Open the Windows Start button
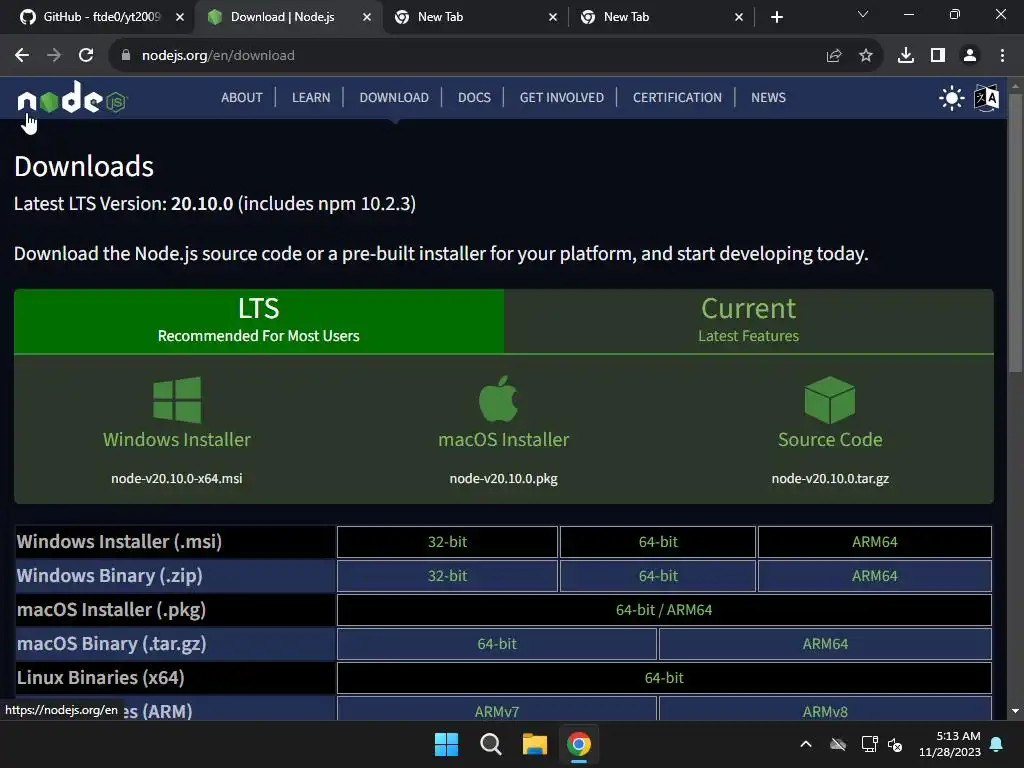1024x768 pixels. coord(447,744)
